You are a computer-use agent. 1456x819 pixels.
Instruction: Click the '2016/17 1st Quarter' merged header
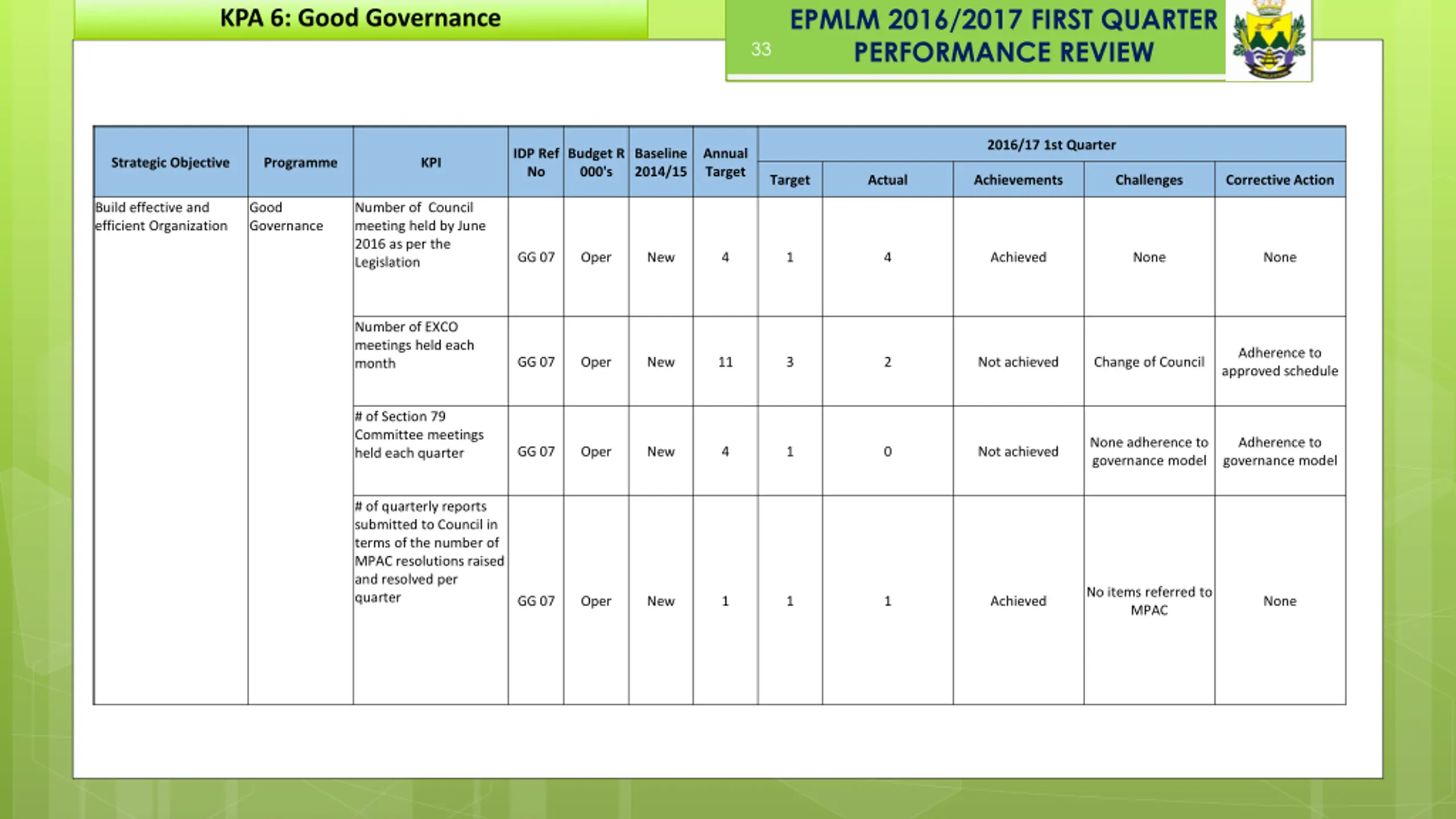point(1052,145)
